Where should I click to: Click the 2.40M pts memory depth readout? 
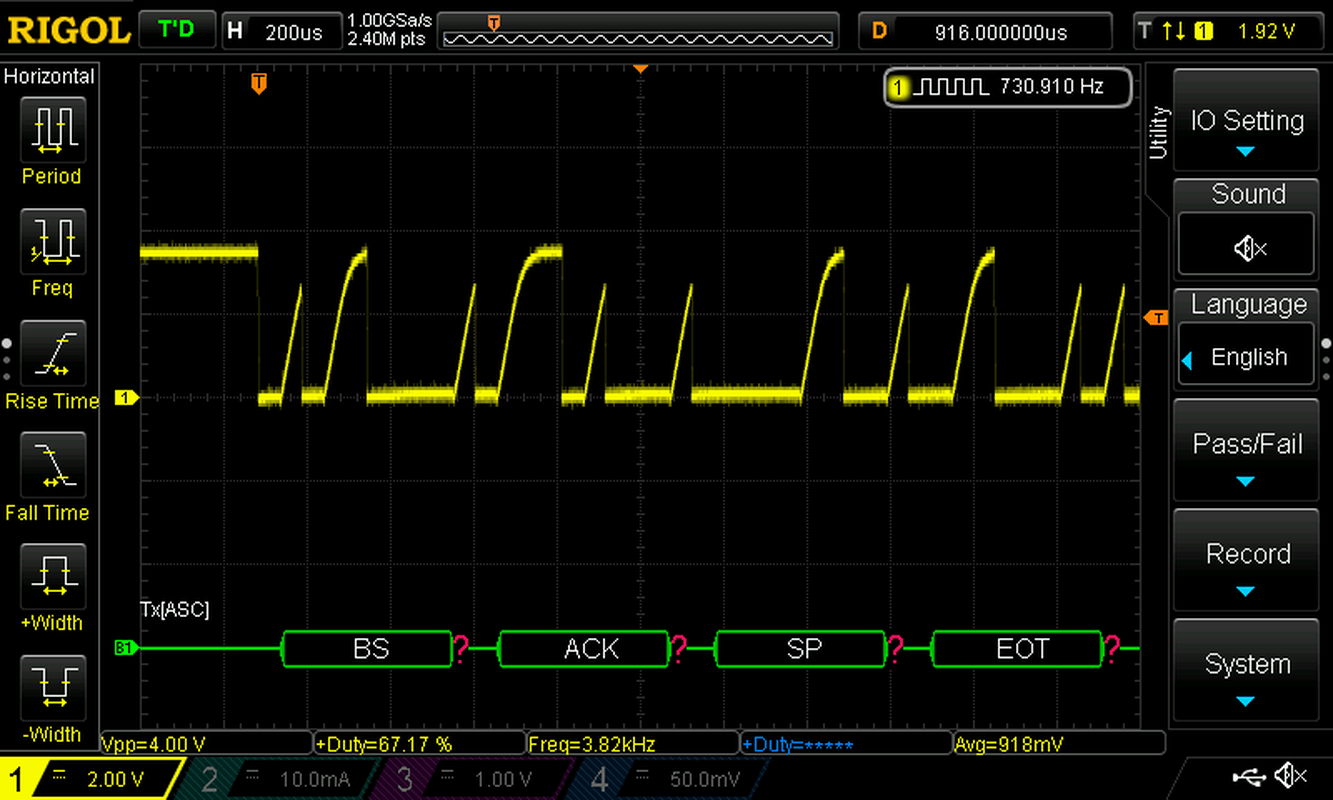[386, 39]
